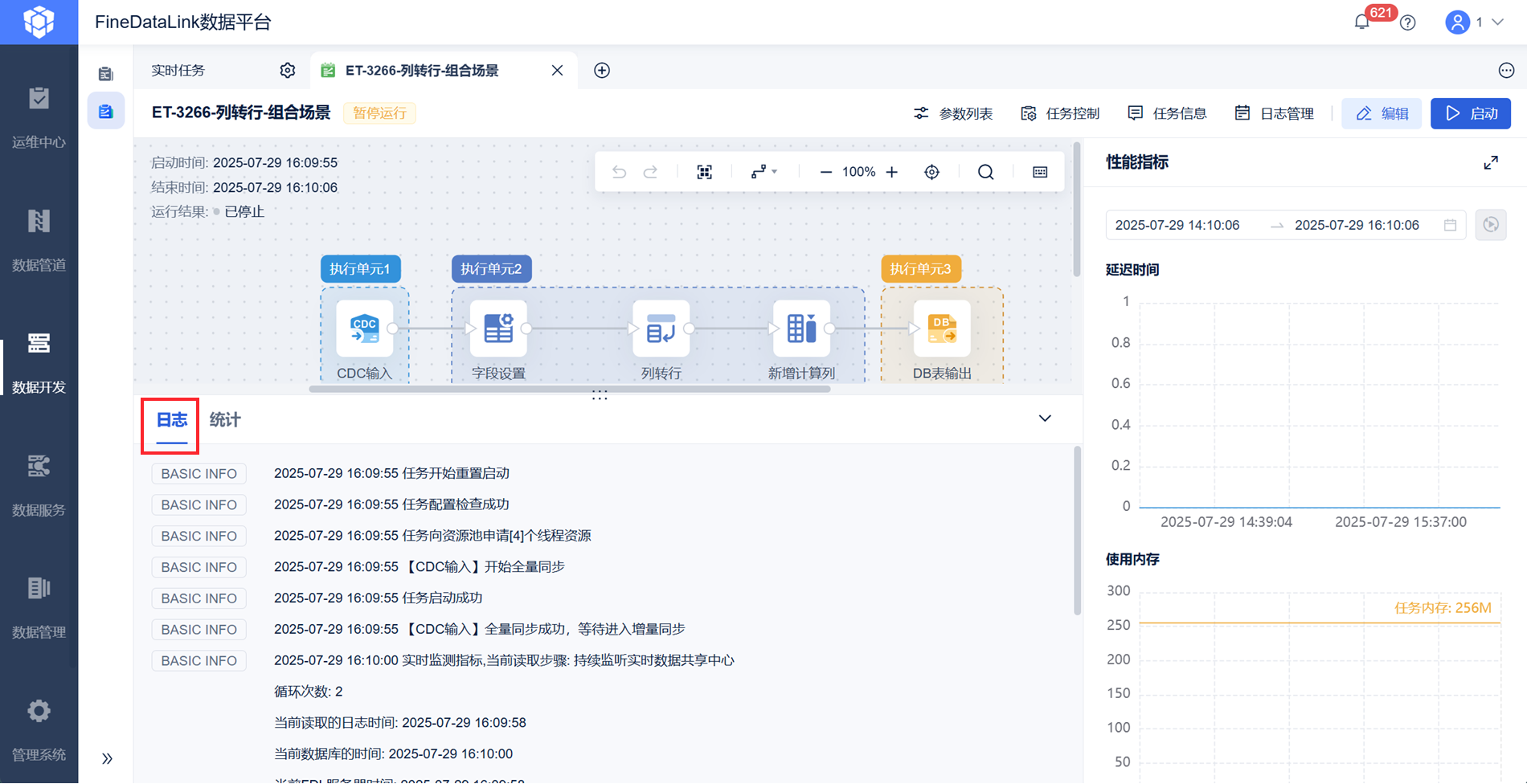Zoom in the canvas with plus

[892, 172]
